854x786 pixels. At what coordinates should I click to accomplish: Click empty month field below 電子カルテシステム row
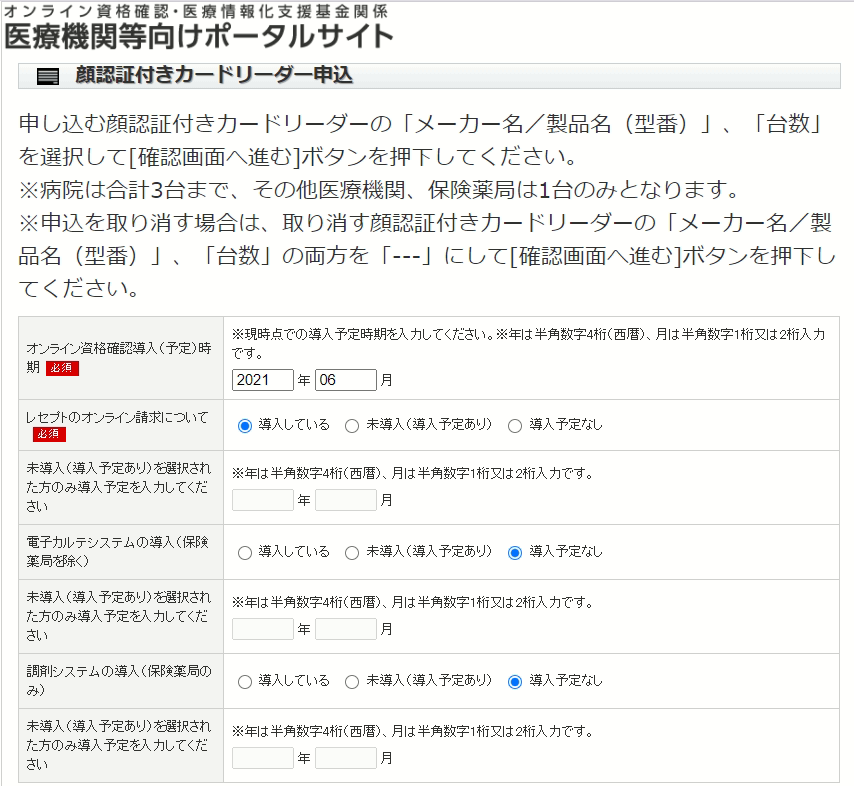[x=345, y=629]
